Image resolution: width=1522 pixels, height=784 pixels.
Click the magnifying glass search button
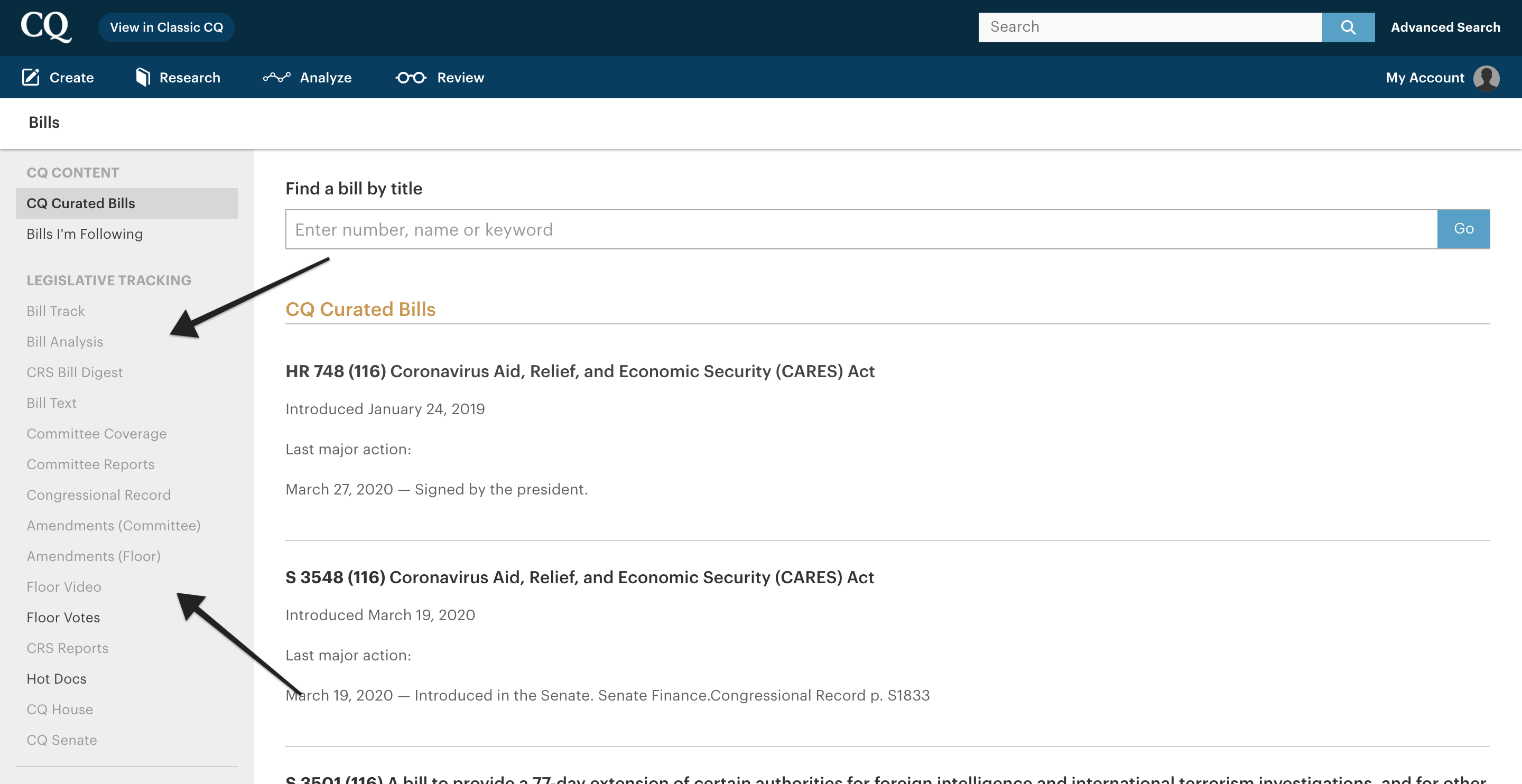(x=1348, y=27)
